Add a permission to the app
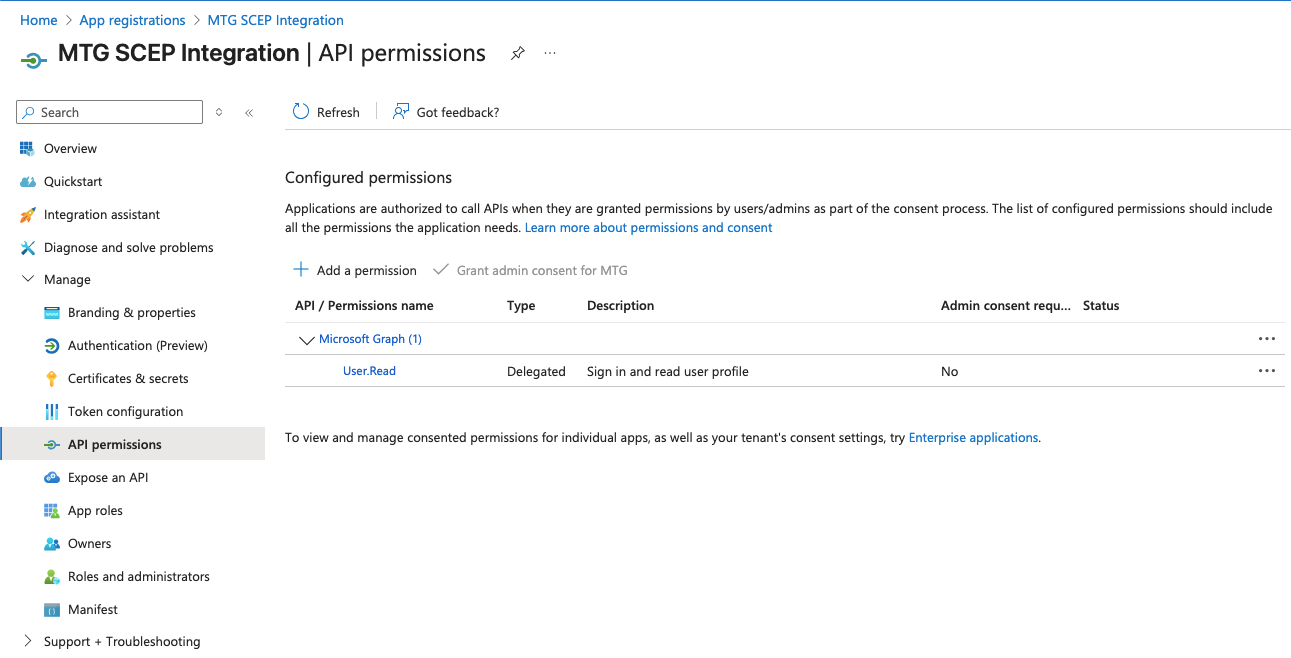1291x658 pixels. pyautogui.click(x=354, y=270)
